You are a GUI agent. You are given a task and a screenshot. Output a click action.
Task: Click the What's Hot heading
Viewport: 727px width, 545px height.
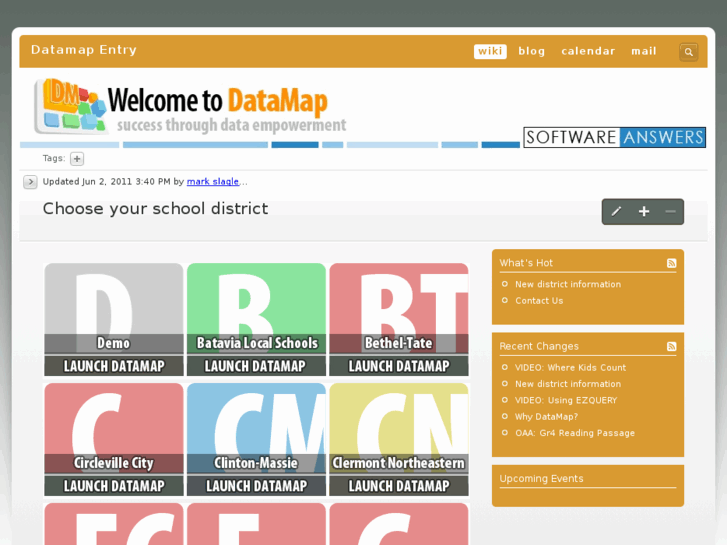pyautogui.click(x=526, y=263)
